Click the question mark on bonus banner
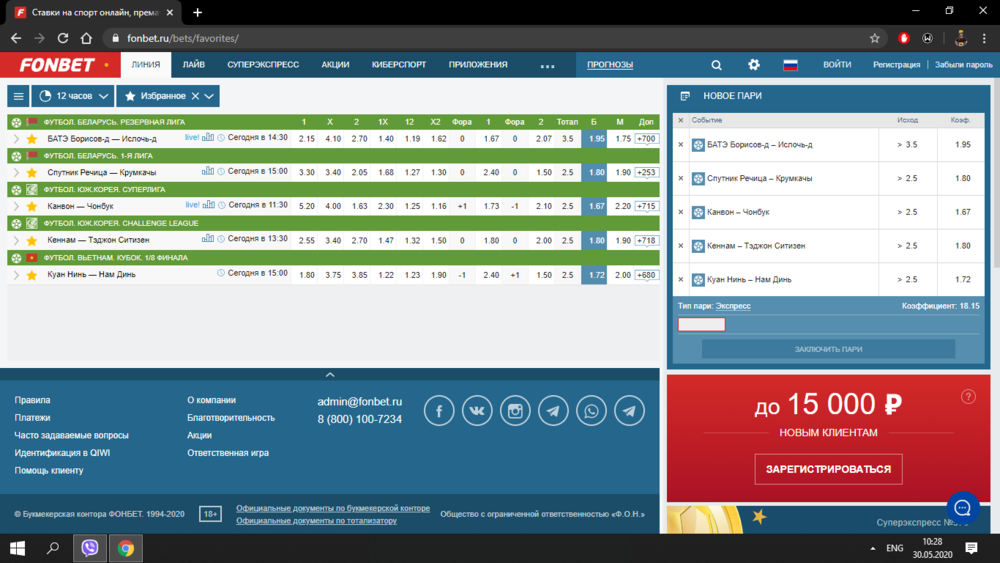 click(x=968, y=397)
